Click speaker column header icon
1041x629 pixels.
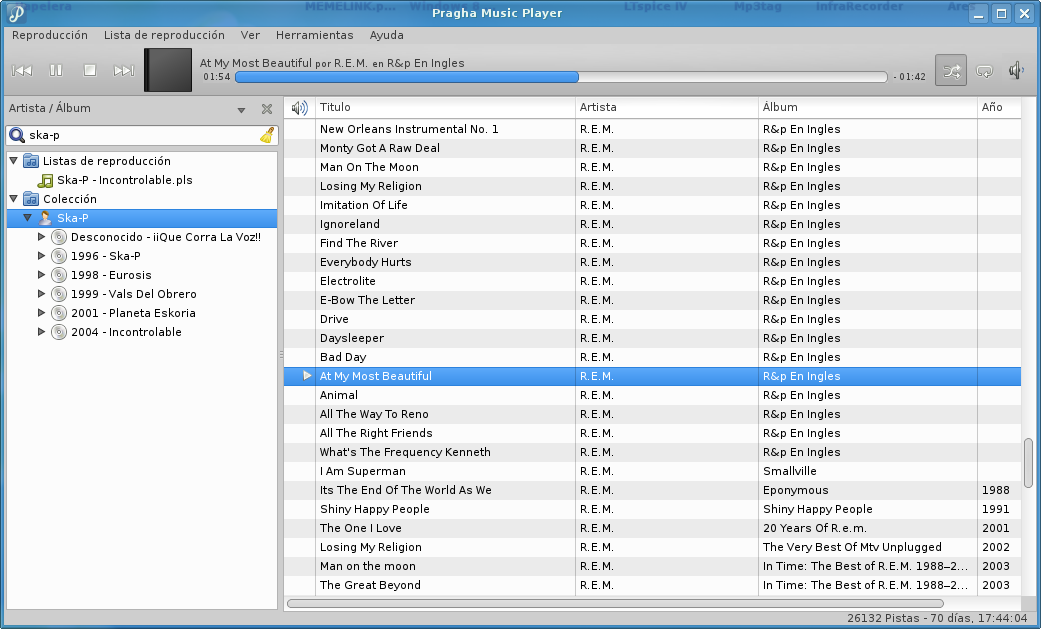point(299,108)
